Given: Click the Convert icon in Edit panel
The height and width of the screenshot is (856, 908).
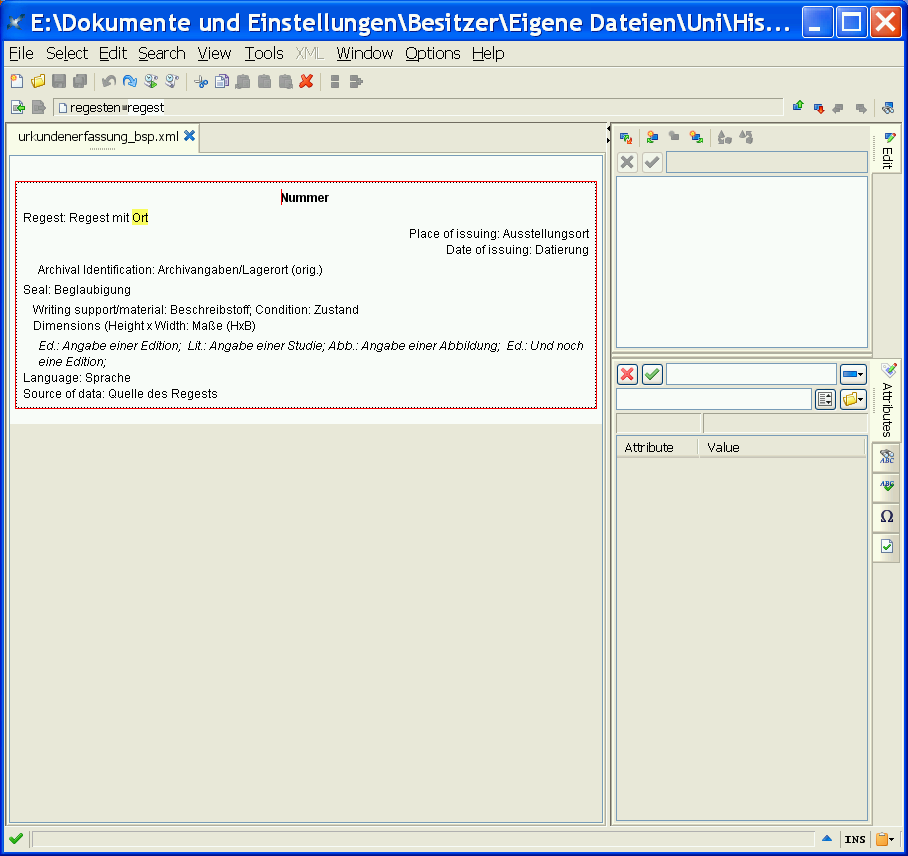Looking at the screenshot, I should pyautogui.click(x=724, y=137).
